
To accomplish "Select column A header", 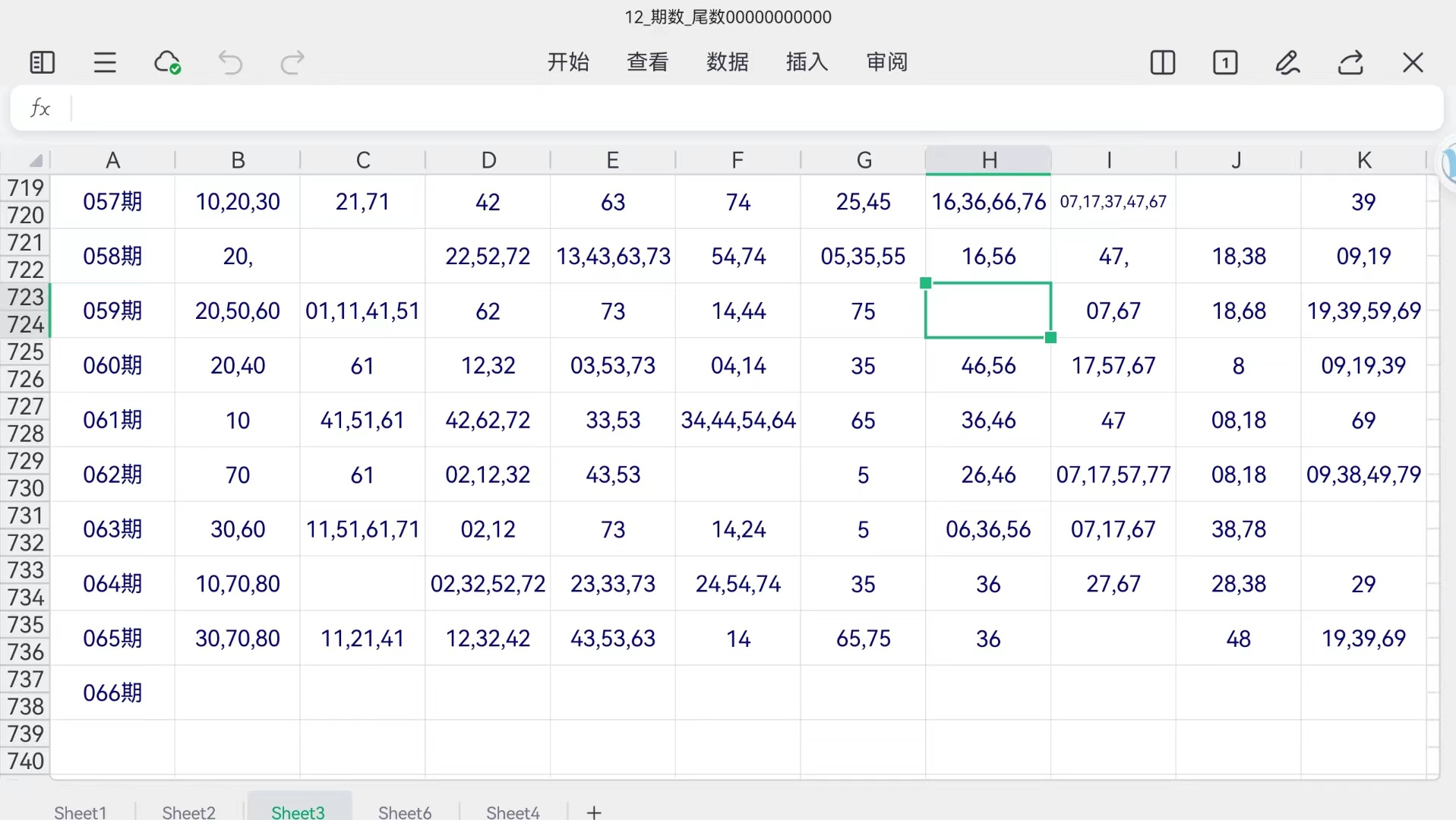I will (x=112, y=160).
